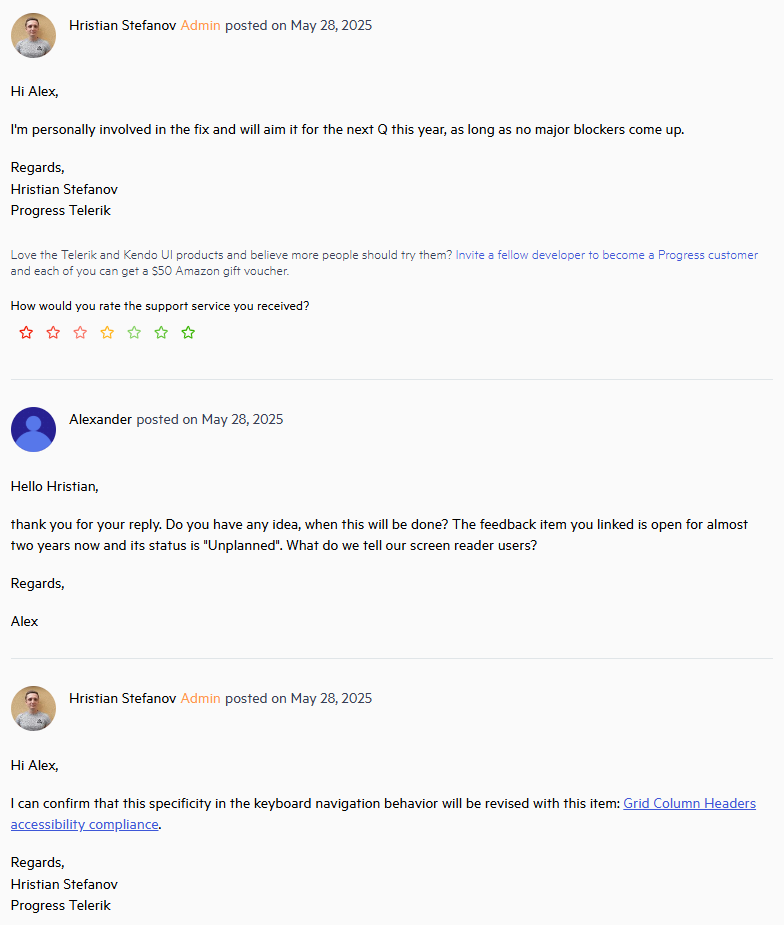Follow the 'Grid Column Headers' link
Screen dimensions: 784x925
690,803
